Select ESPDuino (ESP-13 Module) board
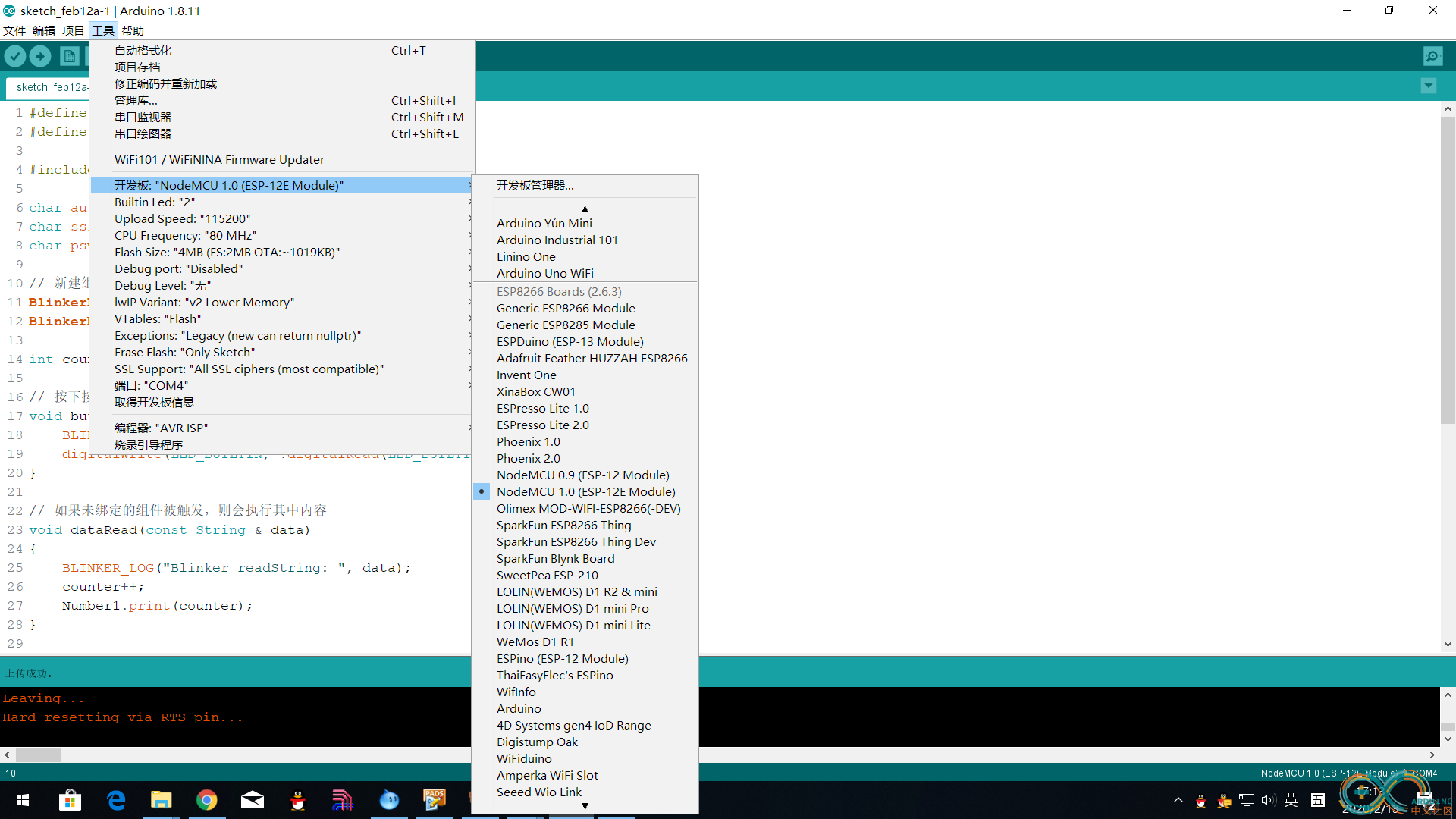This screenshot has height=819, width=1456. [x=585, y=341]
